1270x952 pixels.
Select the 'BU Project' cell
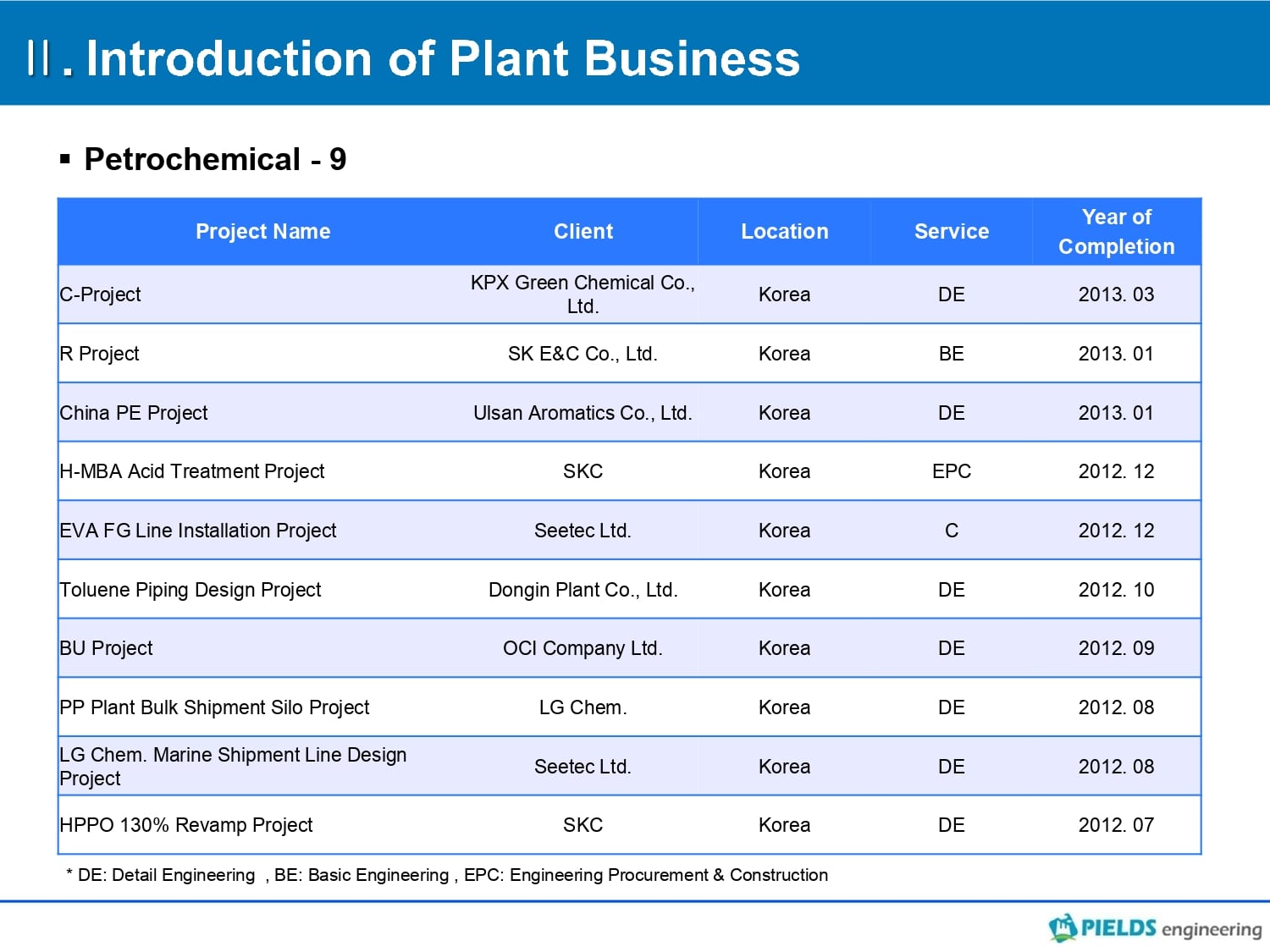pyautogui.click(x=263, y=648)
